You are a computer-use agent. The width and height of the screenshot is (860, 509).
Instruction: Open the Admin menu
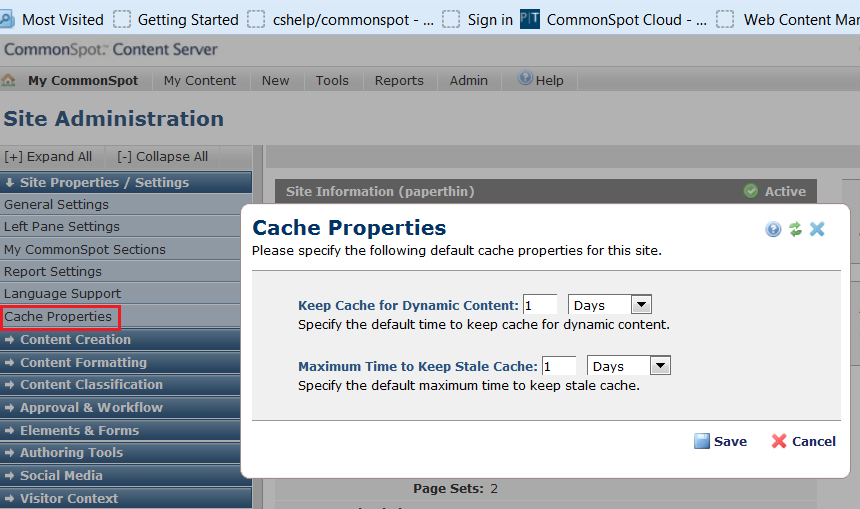click(468, 81)
